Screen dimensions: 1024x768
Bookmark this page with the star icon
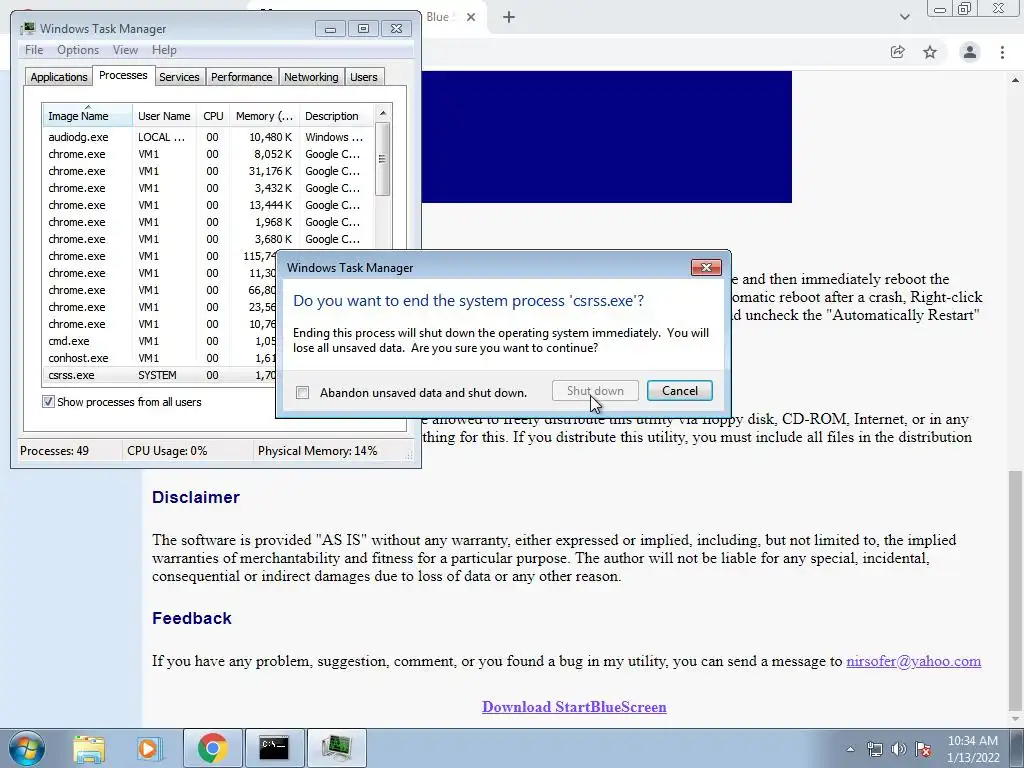coord(930,52)
